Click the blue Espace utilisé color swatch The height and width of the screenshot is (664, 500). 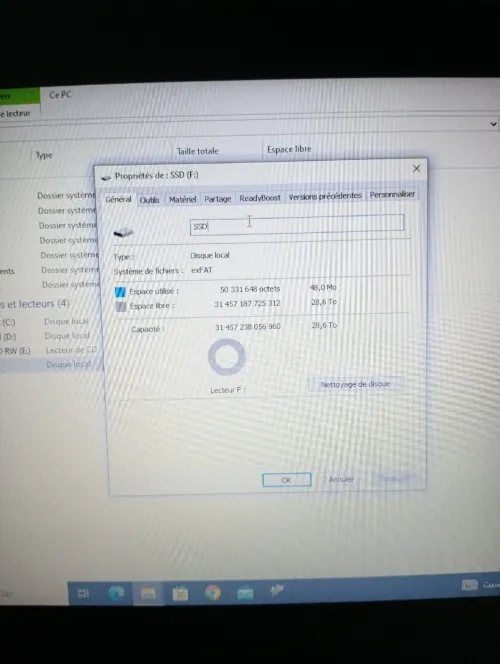tap(120, 292)
